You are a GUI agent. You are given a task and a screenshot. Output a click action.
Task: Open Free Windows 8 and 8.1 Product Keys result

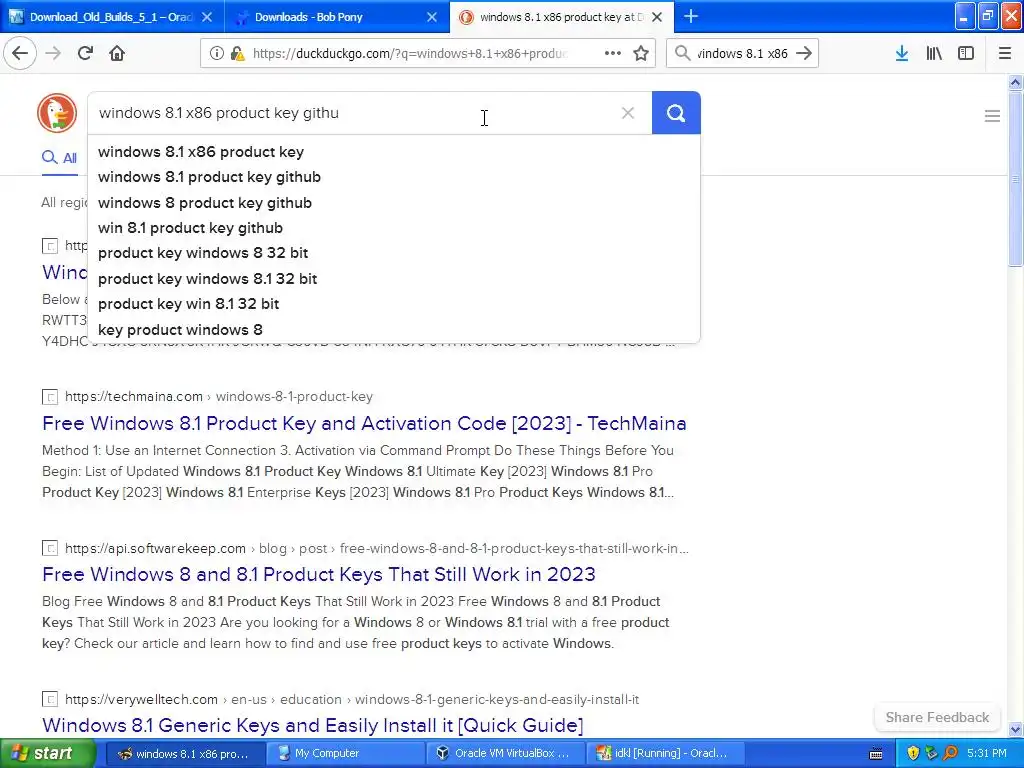click(319, 574)
